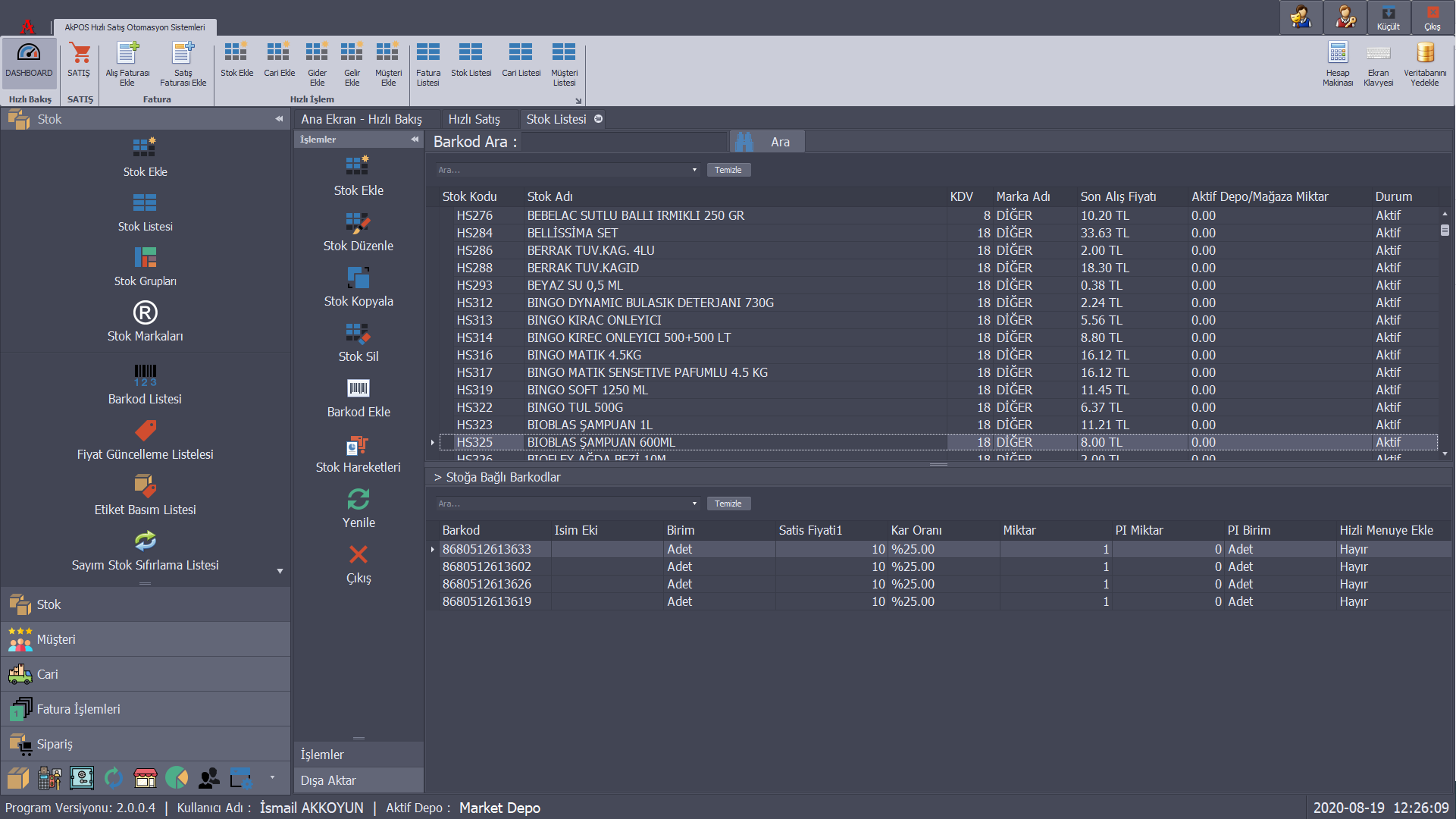Click the SATIŞ shopping cart icon
Viewport: 1456px width, 819px height.
[x=79, y=54]
